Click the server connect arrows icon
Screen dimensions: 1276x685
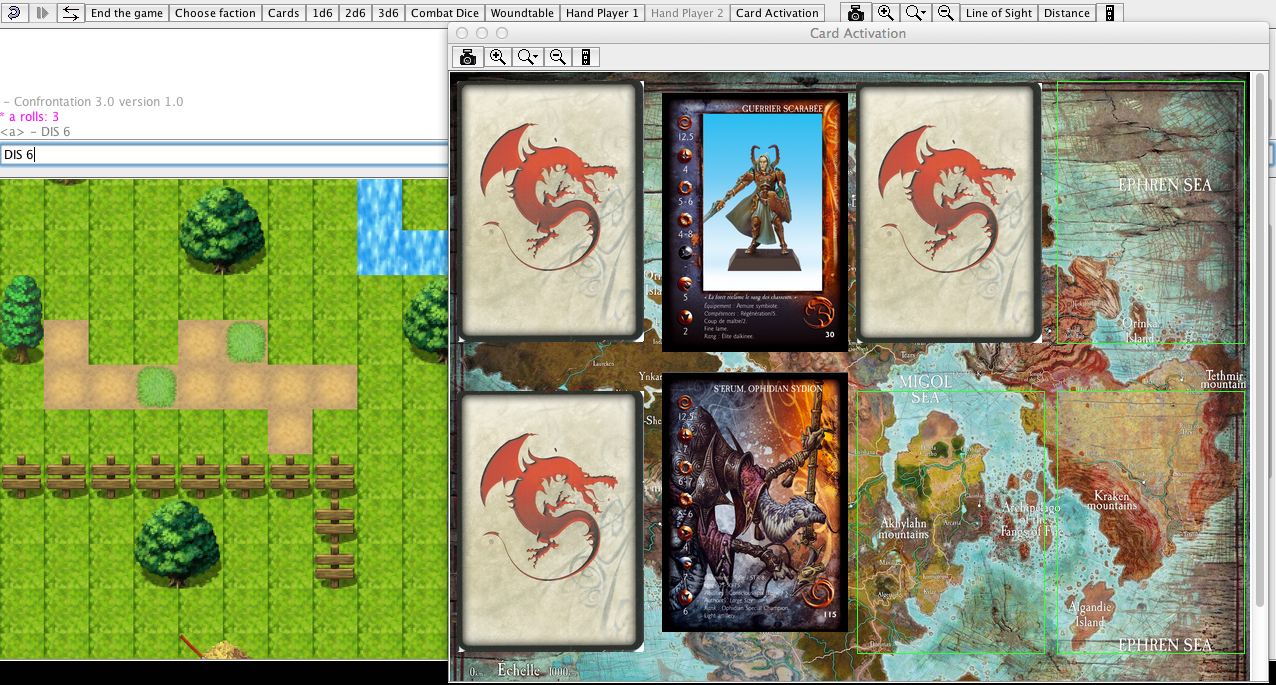(x=70, y=13)
